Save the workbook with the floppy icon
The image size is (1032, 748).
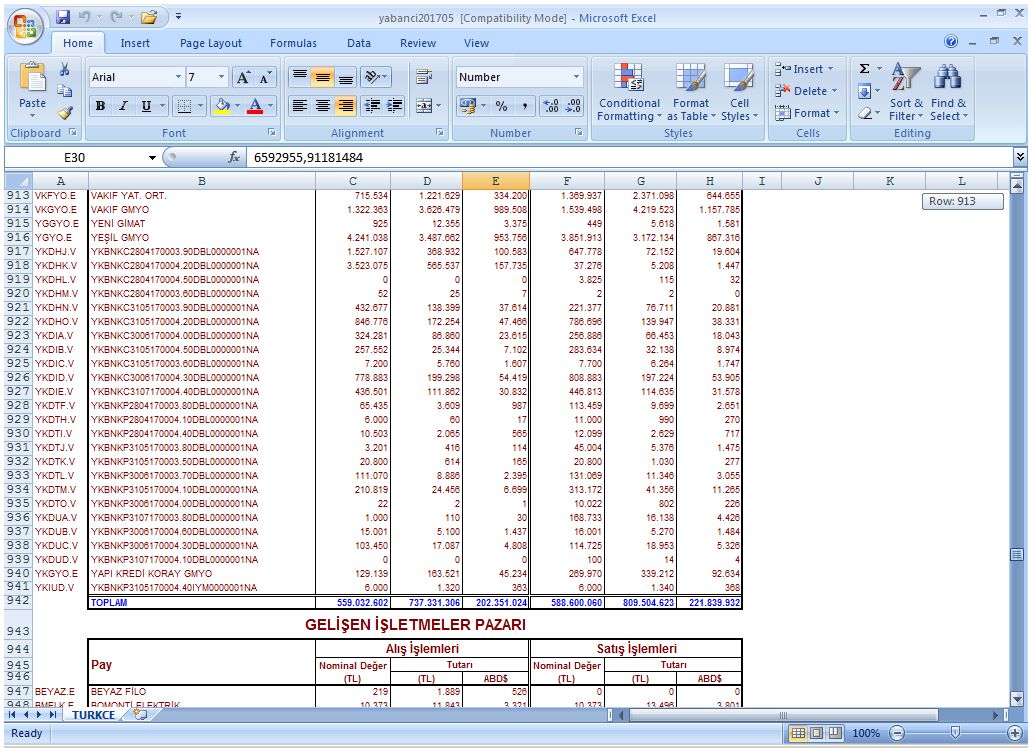pyautogui.click(x=63, y=17)
